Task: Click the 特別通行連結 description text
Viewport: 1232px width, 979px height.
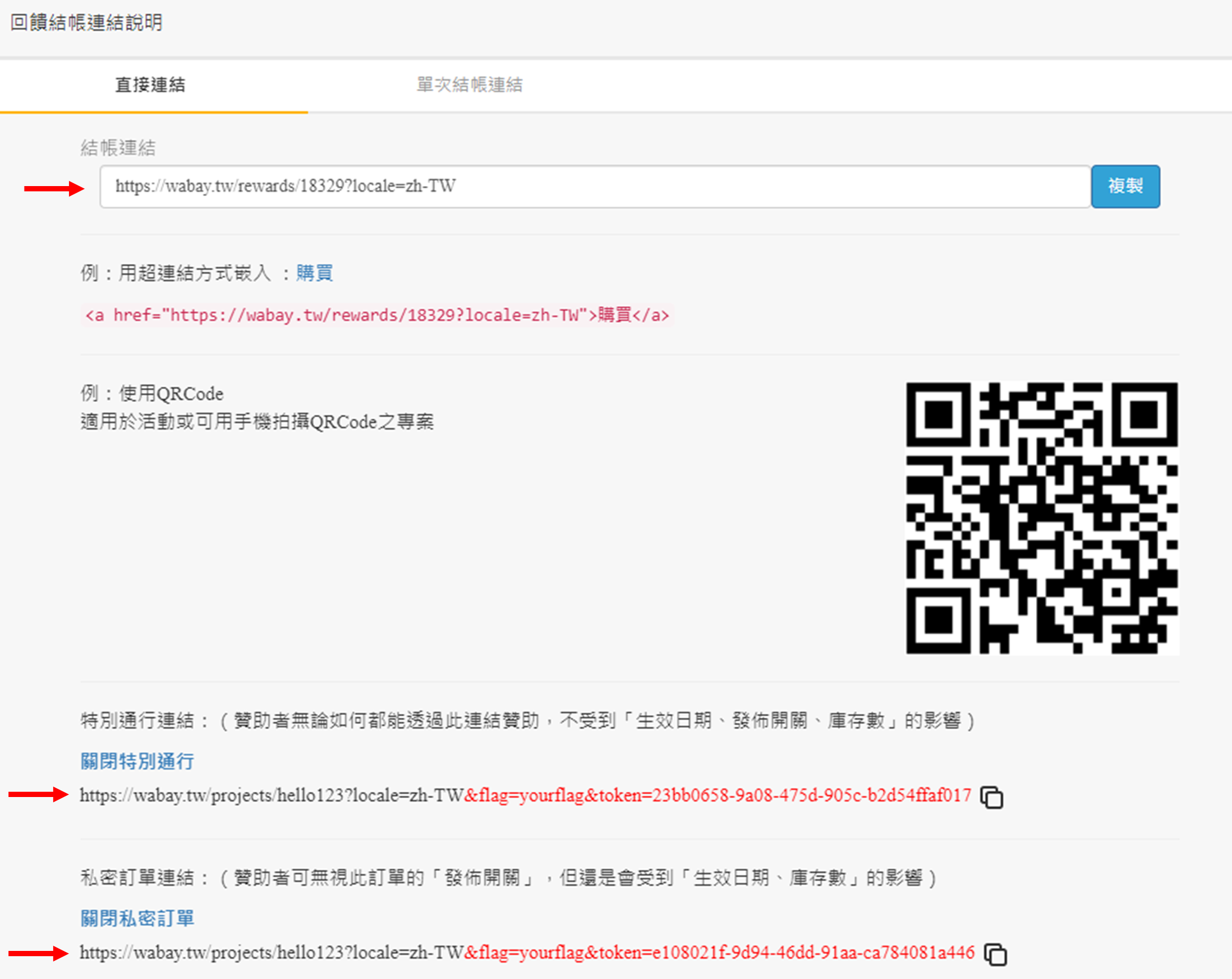Action: [528, 721]
